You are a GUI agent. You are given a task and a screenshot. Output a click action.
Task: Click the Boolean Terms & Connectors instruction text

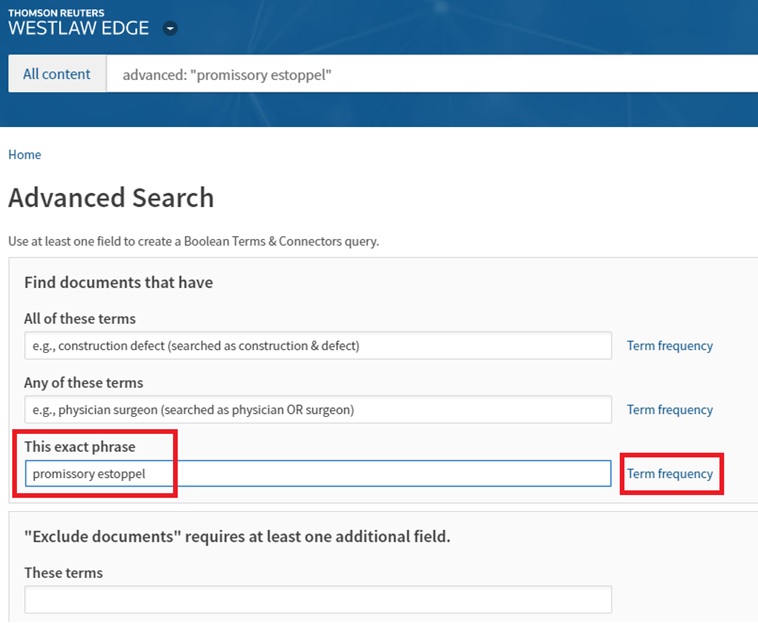click(x=193, y=242)
